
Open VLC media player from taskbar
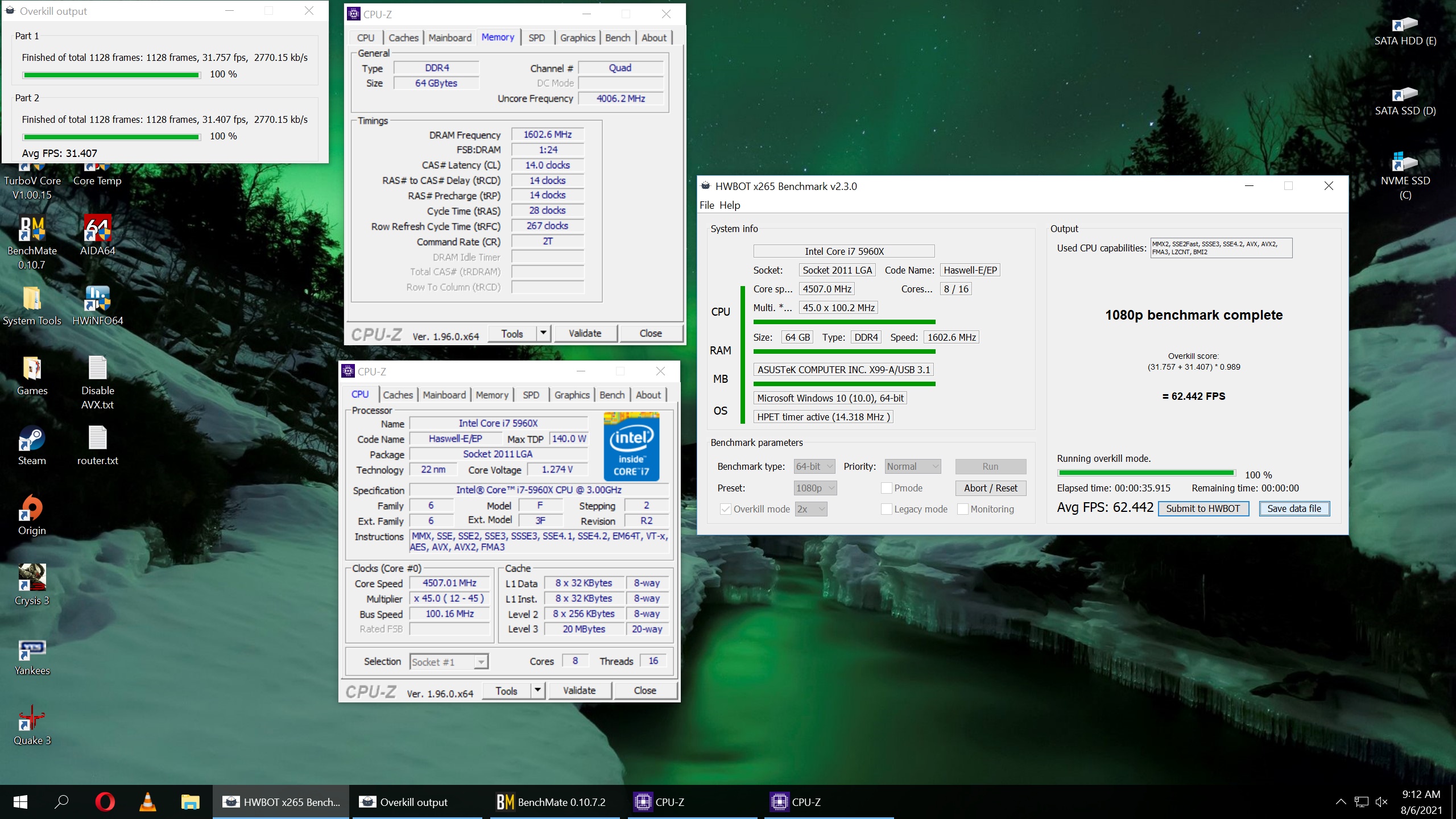pos(147,802)
